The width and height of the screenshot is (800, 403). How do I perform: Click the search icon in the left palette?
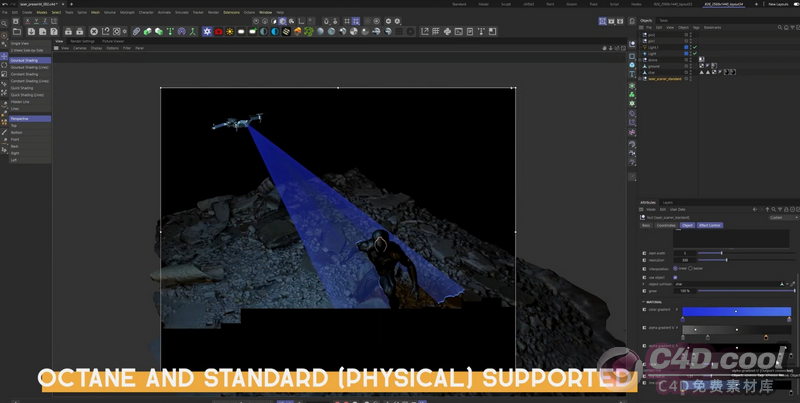click(4, 23)
